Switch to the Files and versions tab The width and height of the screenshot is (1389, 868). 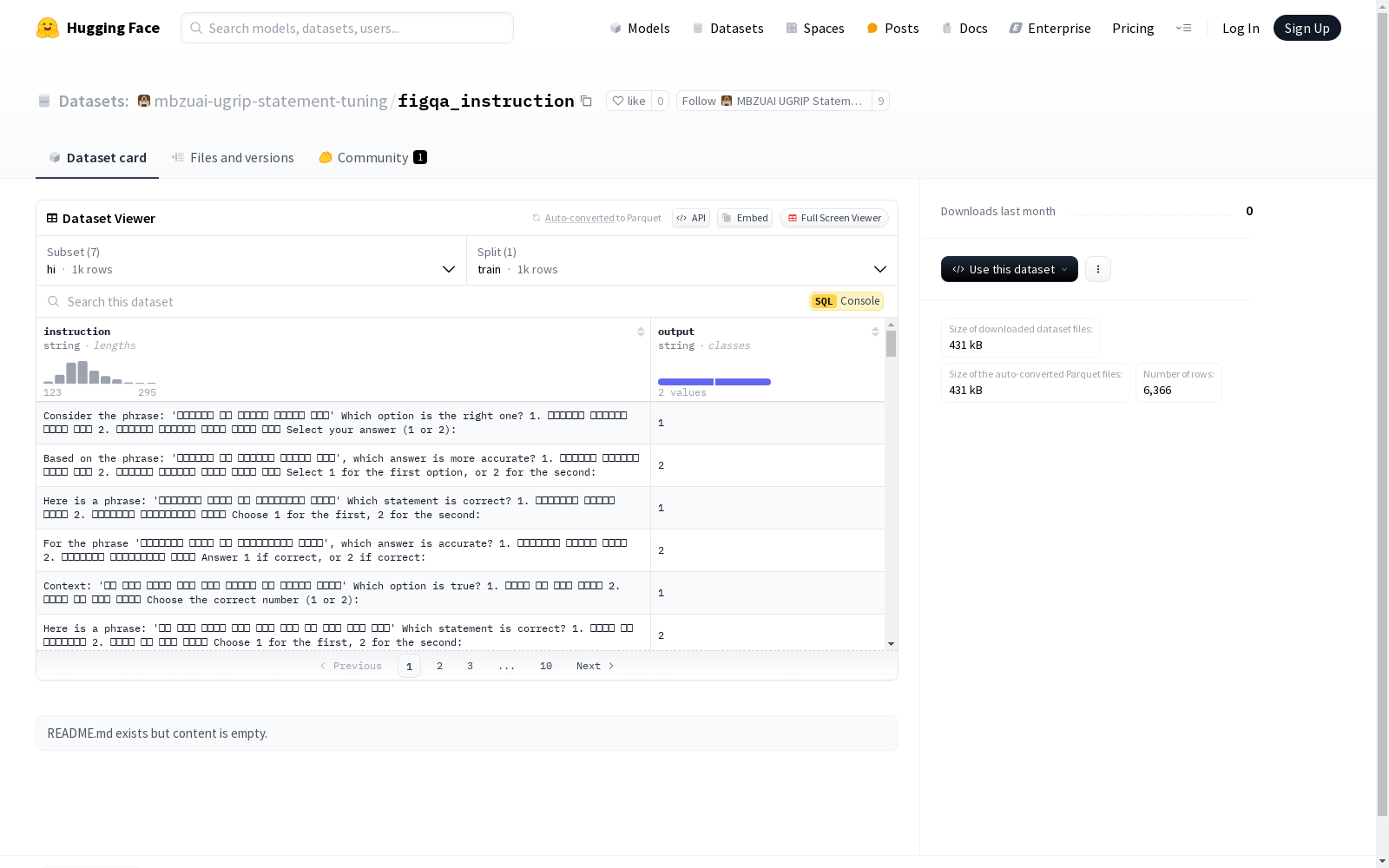pyautogui.click(x=233, y=157)
